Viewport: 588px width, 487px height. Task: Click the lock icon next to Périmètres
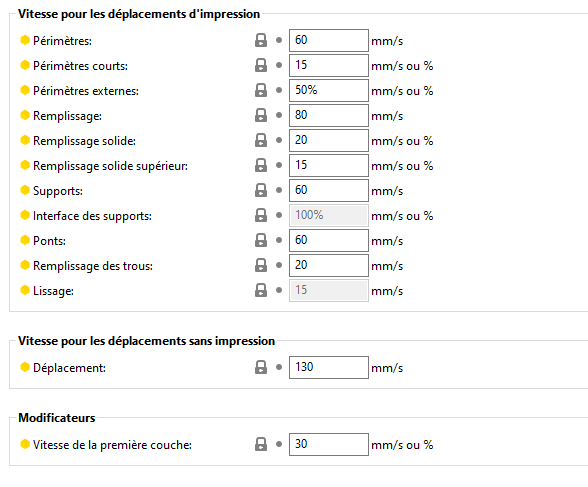pos(261,40)
